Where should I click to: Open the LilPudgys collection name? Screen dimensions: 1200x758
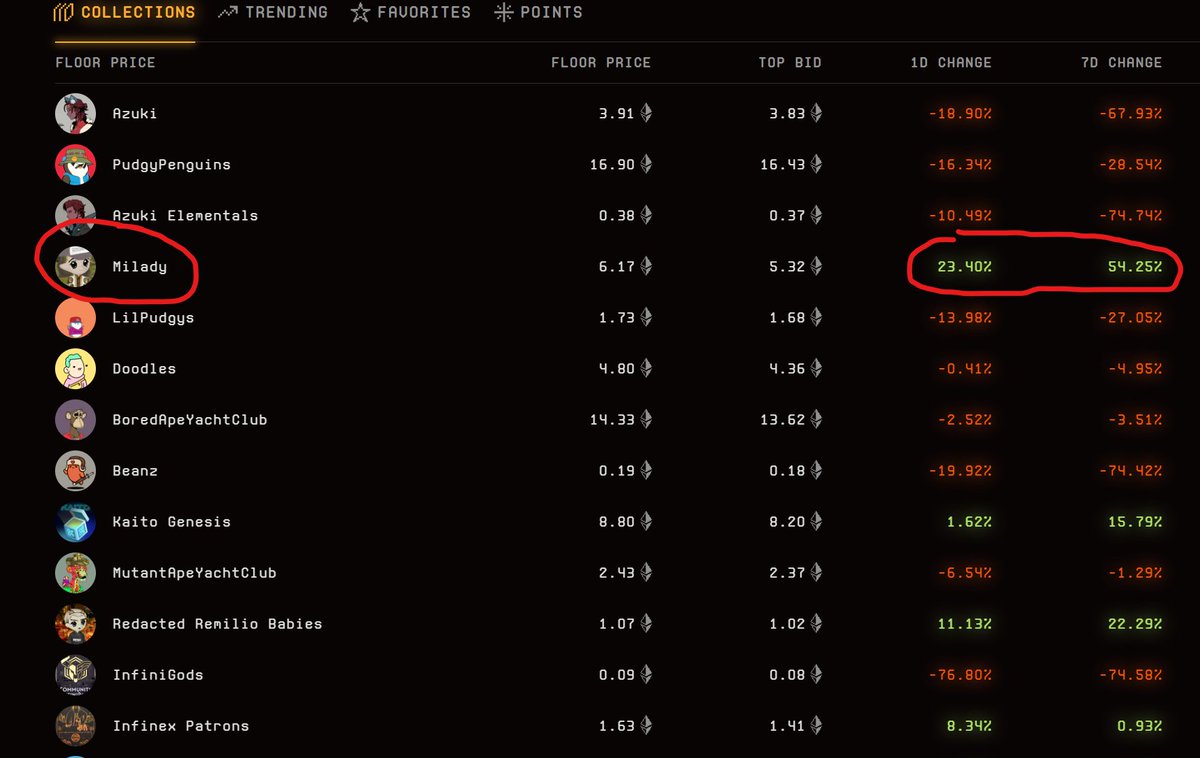coord(153,318)
